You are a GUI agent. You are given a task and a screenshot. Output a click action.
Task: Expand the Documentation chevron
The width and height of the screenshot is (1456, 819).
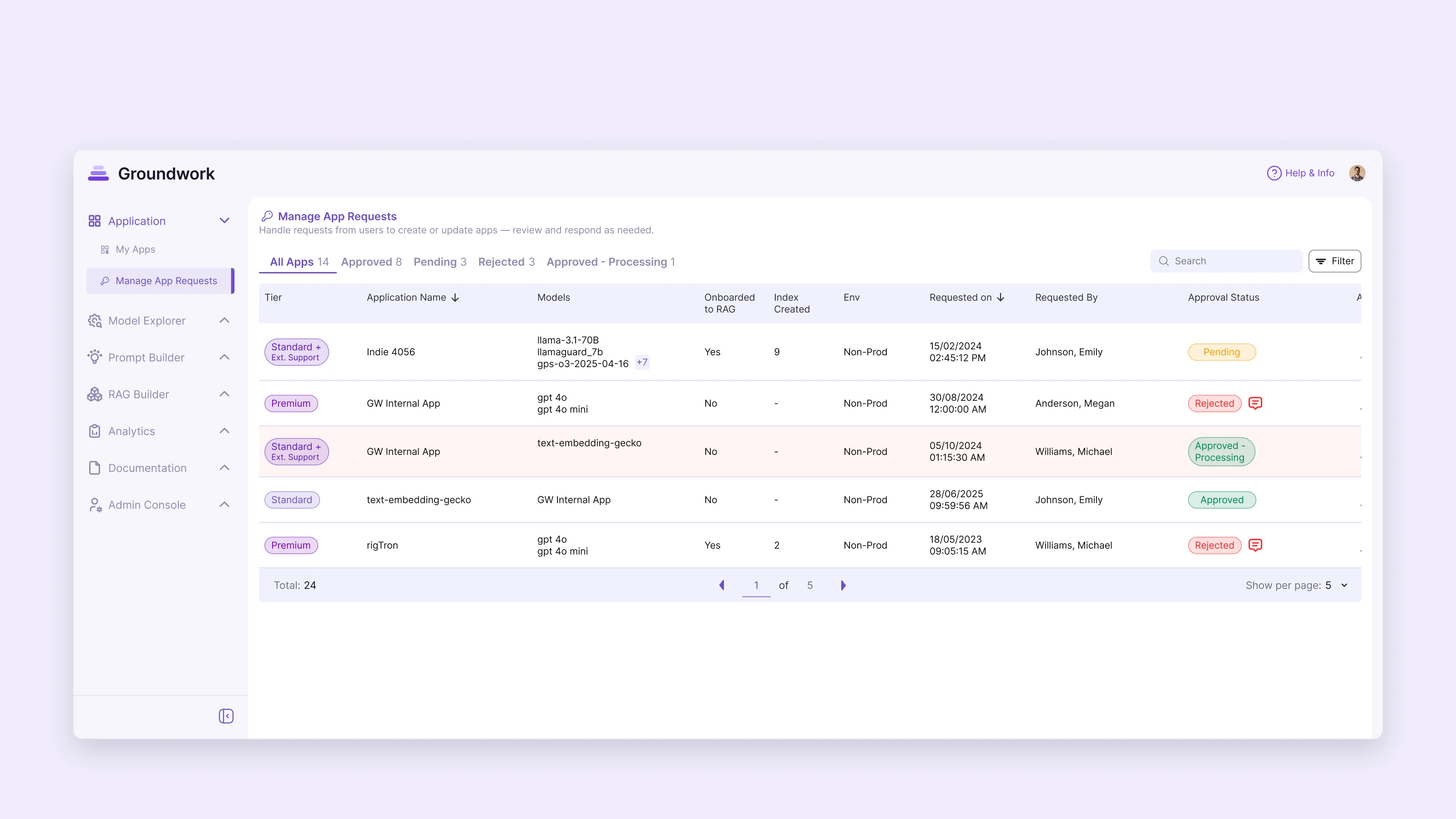[224, 467]
